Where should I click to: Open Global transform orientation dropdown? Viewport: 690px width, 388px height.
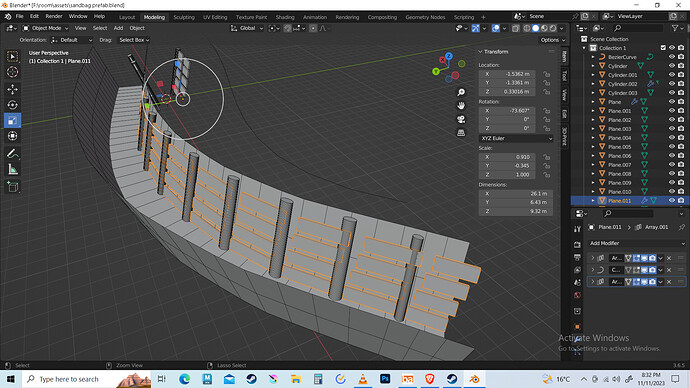pyautogui.click(x=246, y=28)
